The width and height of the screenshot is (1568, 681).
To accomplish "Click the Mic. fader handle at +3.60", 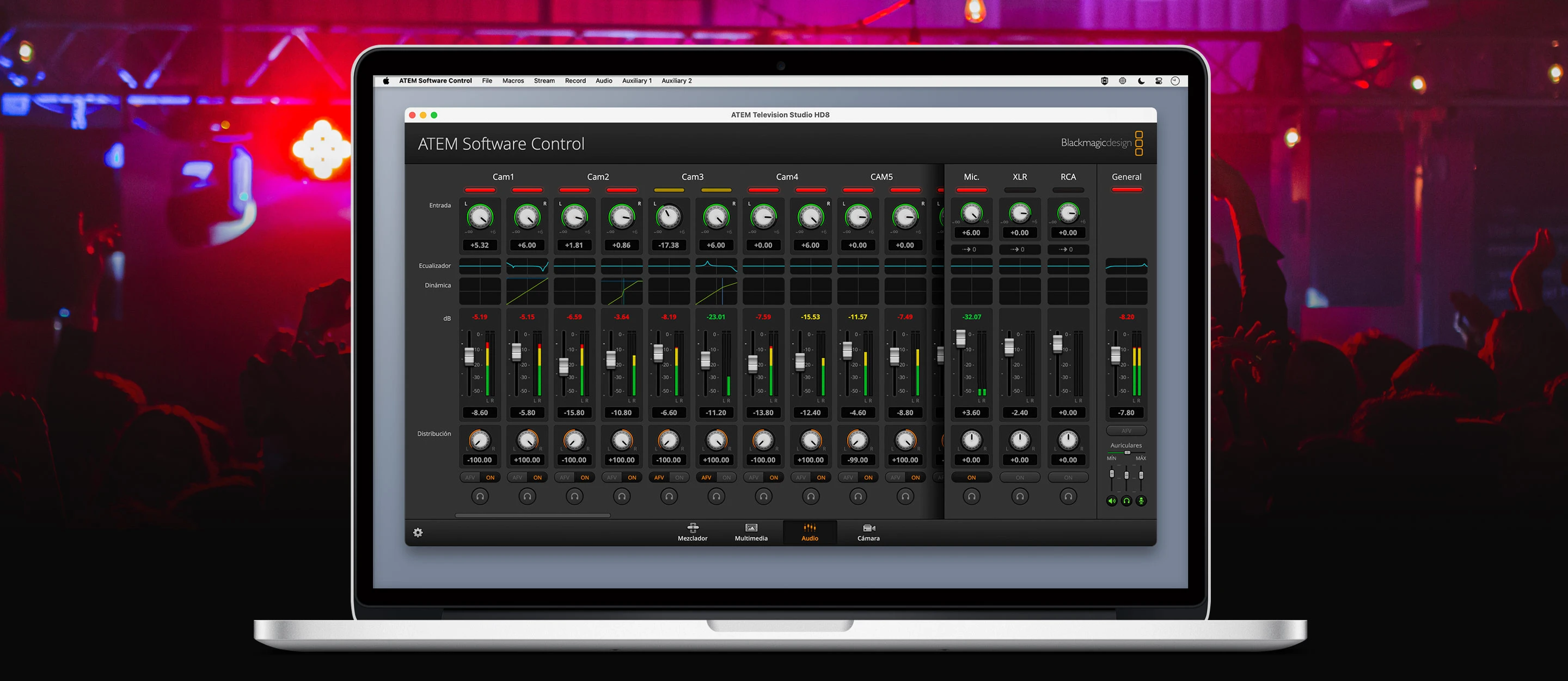I will (x=960, y=338).
